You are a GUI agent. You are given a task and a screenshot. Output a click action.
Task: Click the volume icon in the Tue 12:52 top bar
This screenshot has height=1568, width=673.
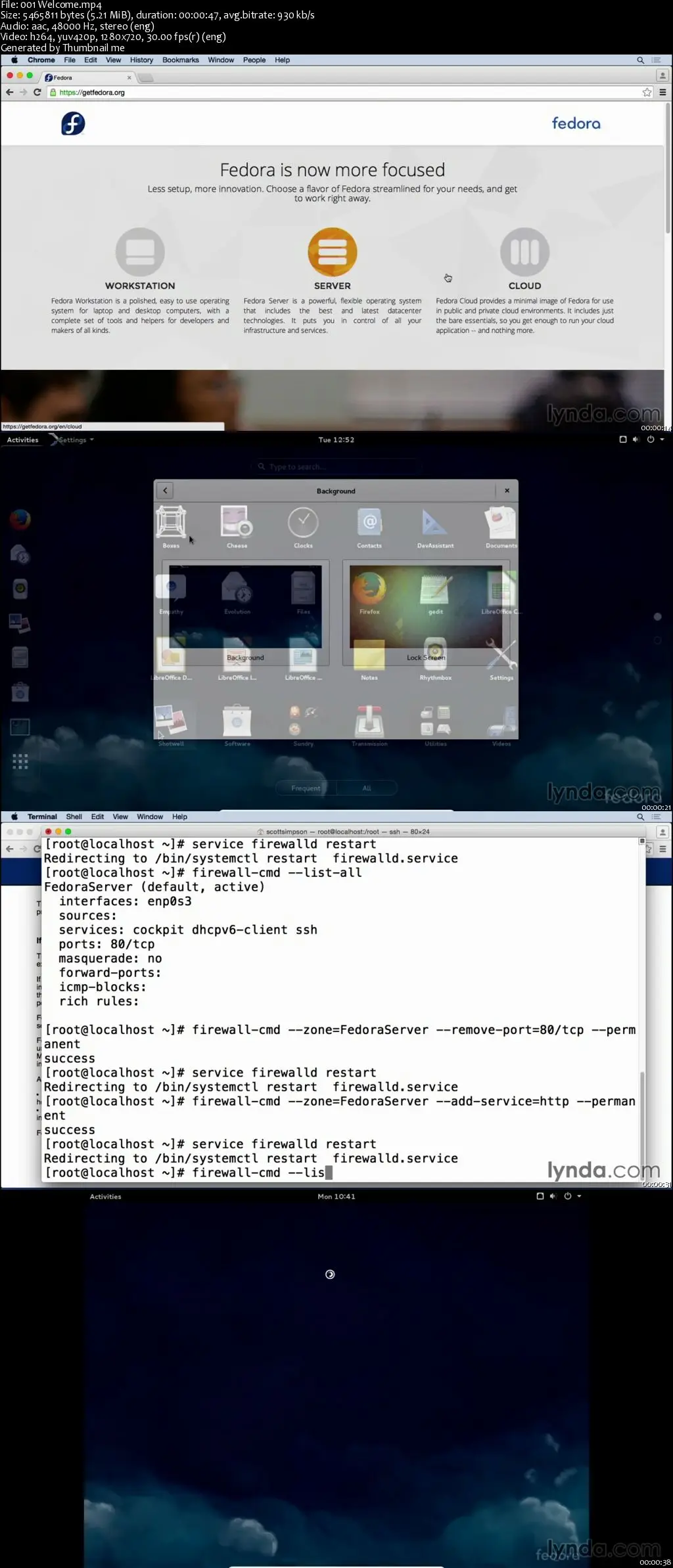(636, 439)
